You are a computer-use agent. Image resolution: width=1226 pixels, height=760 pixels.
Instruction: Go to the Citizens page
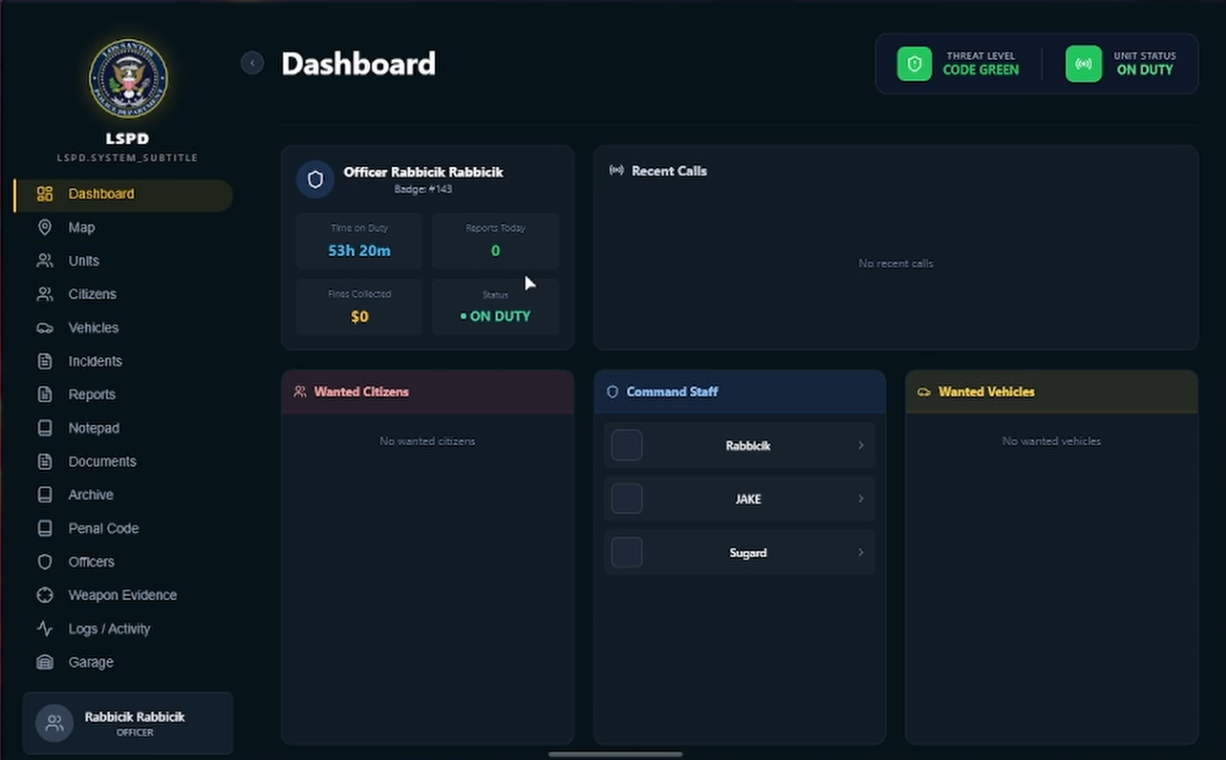point(124,294)
